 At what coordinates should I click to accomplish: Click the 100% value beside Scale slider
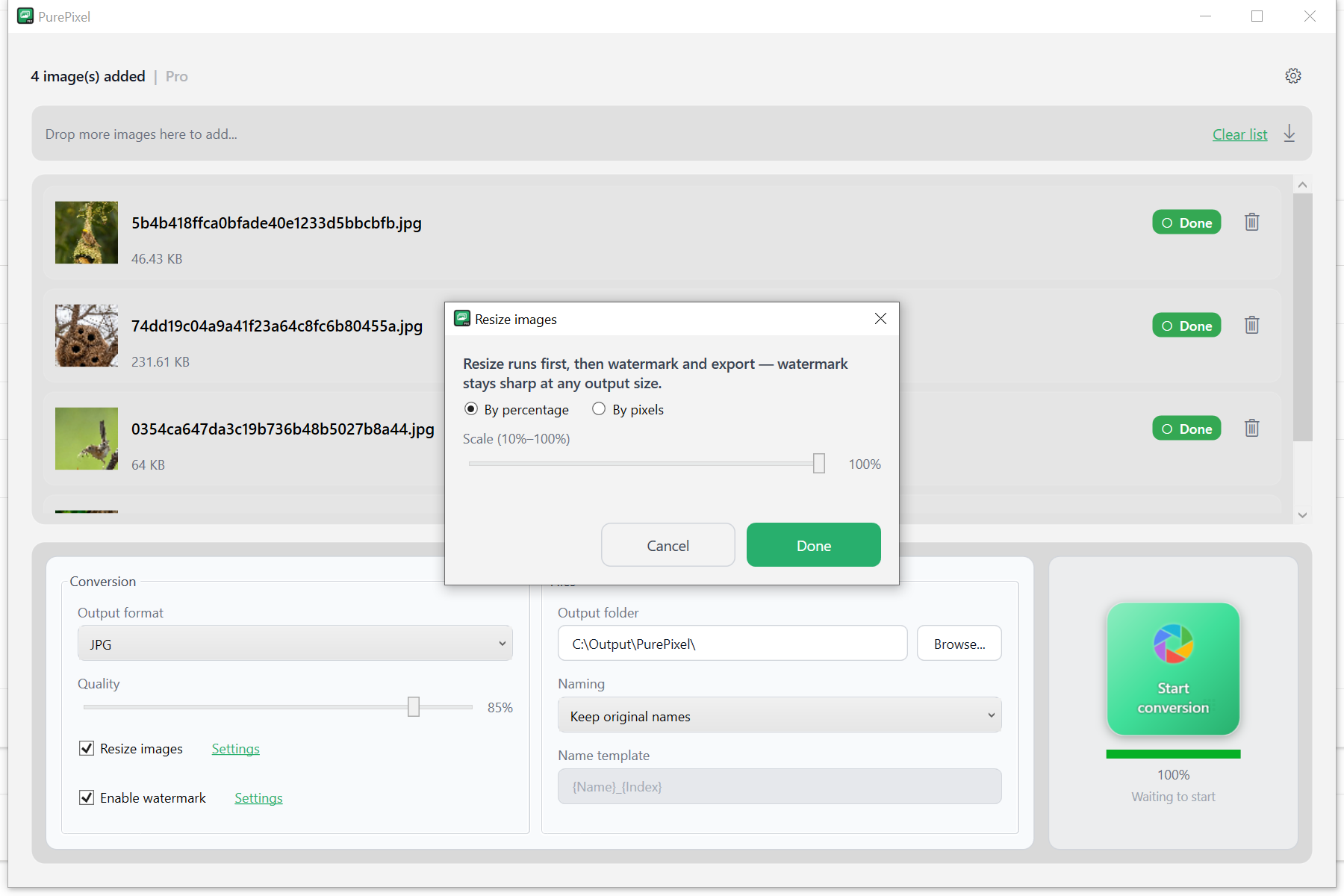point(865,464)
